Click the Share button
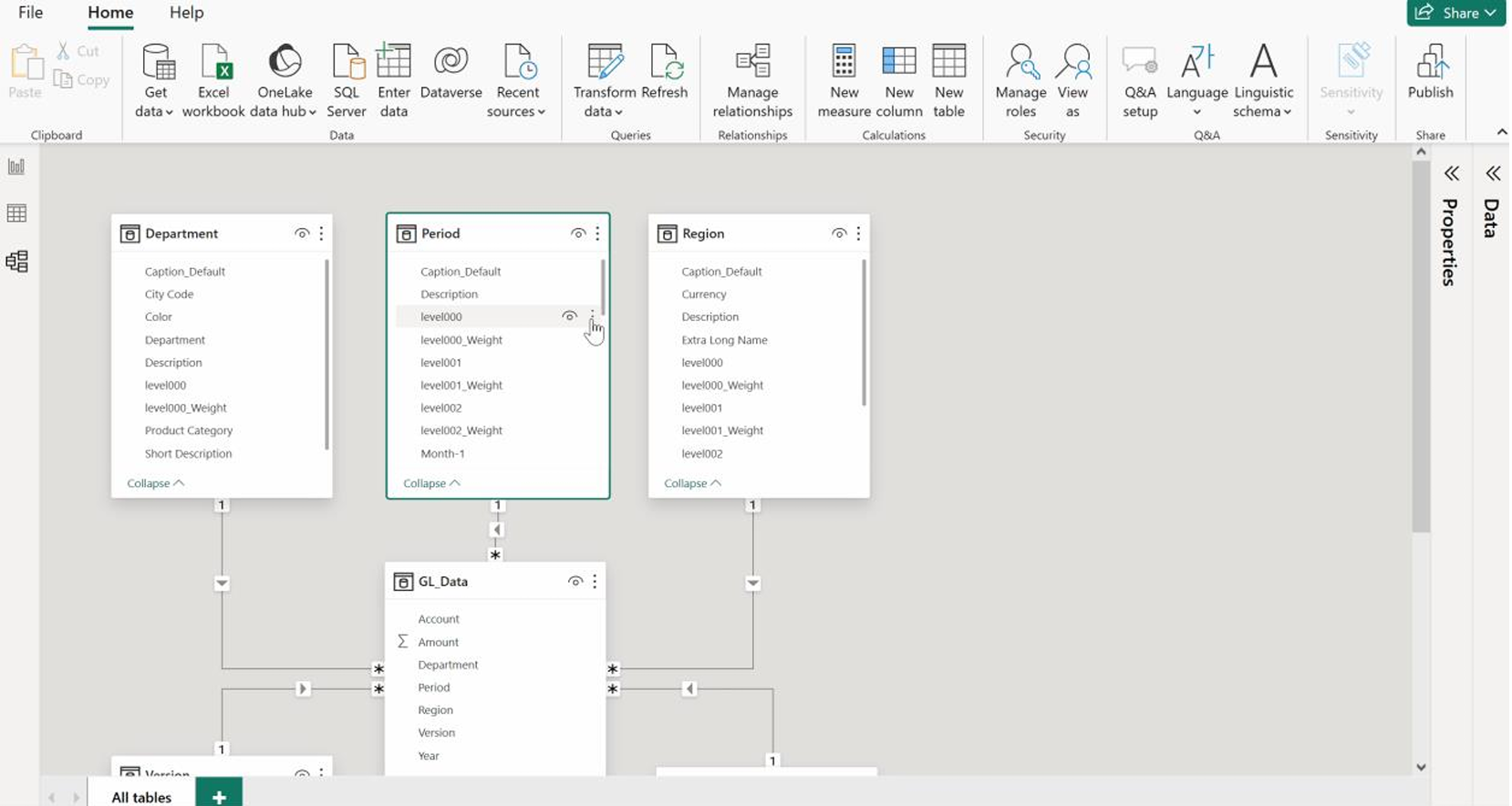The width and height of the screenshot is (1512, 806). [x=1455, y=13]
